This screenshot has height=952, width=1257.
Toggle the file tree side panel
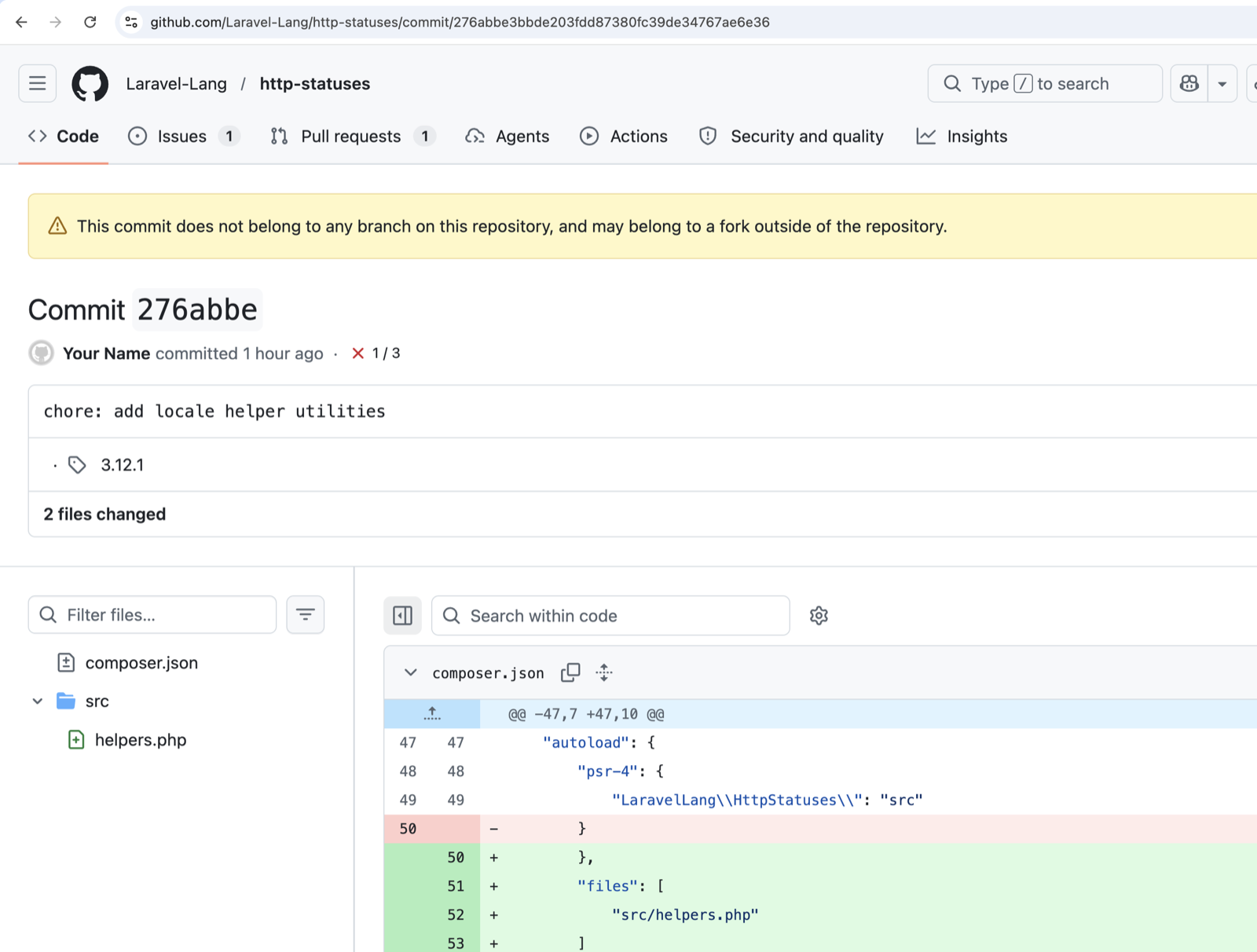(x=403, y=616)
